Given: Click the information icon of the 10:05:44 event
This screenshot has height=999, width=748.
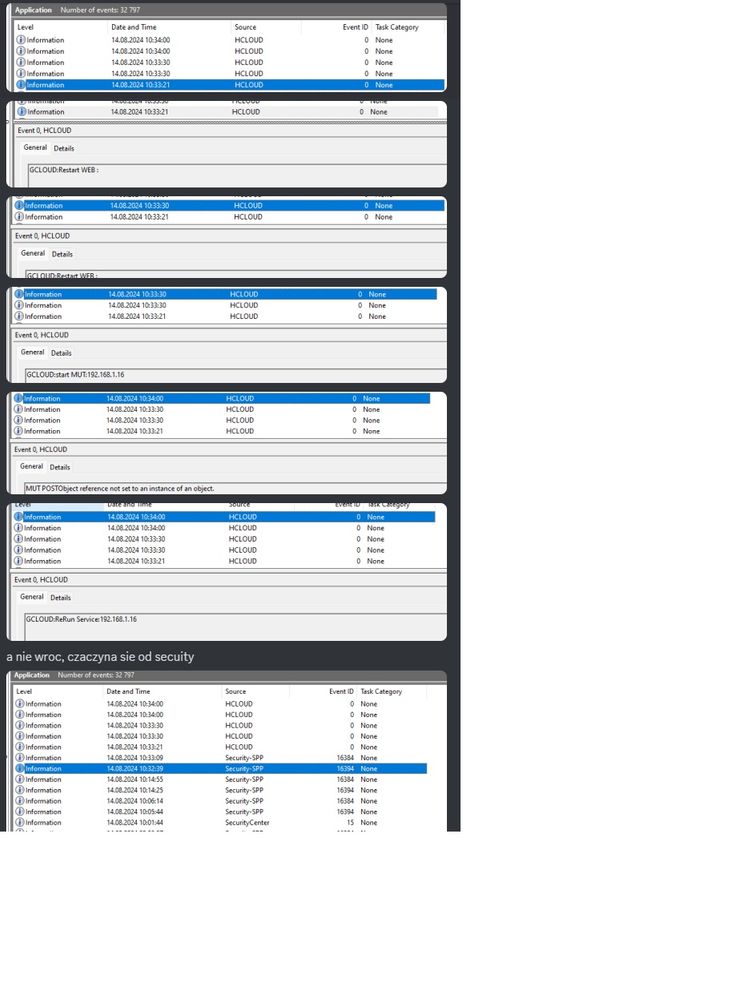Looking at the screenshot, I should [x=20, y=812].
